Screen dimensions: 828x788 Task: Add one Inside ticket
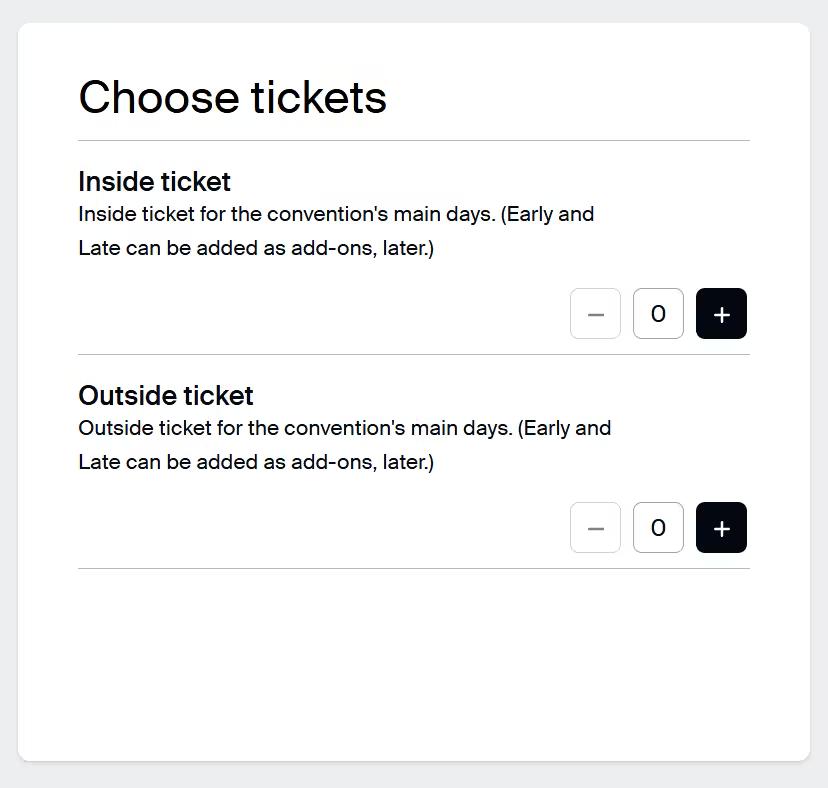click(721, 314)
